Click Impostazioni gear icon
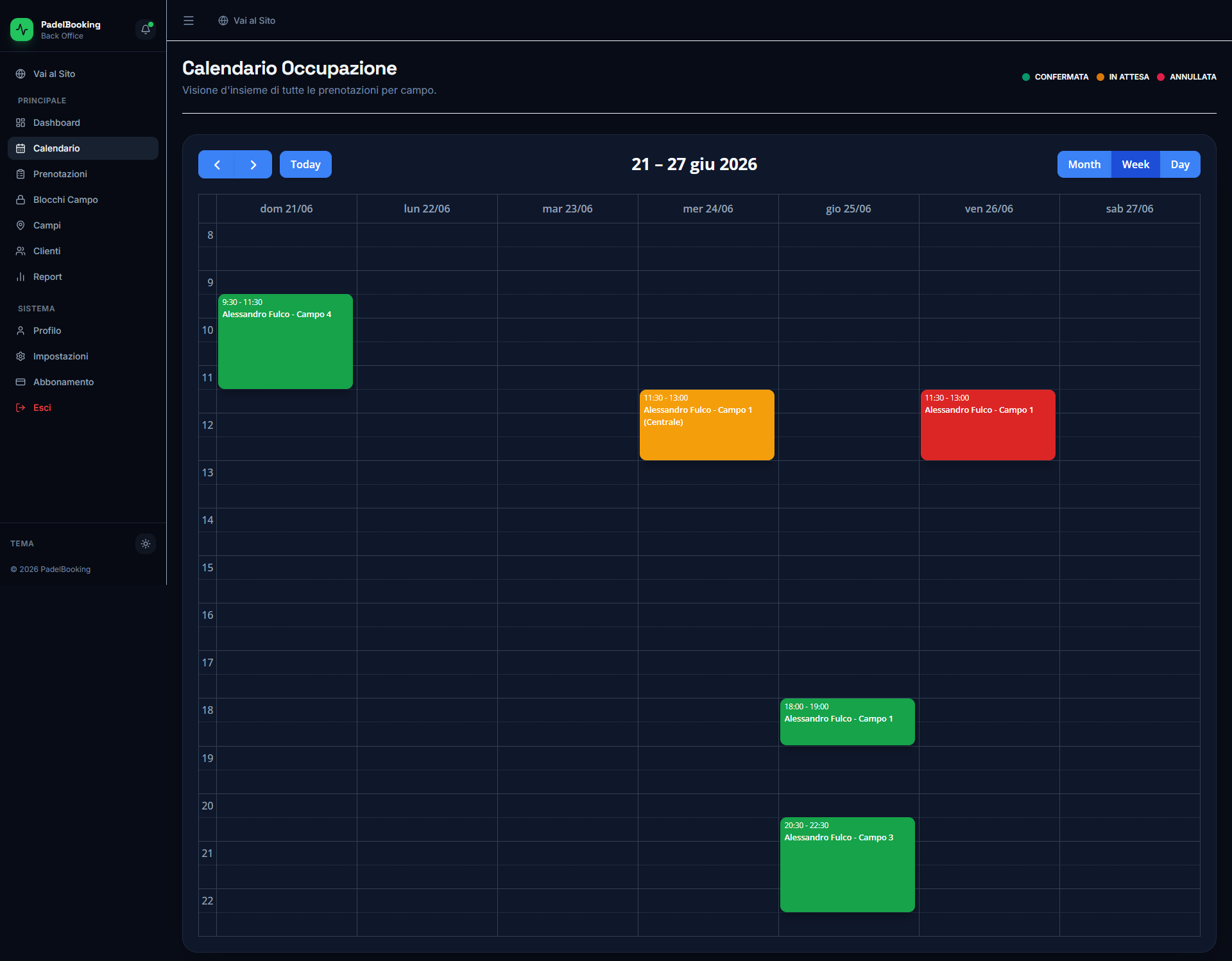The image size is (1232, 961). click(x=21, y=356)
